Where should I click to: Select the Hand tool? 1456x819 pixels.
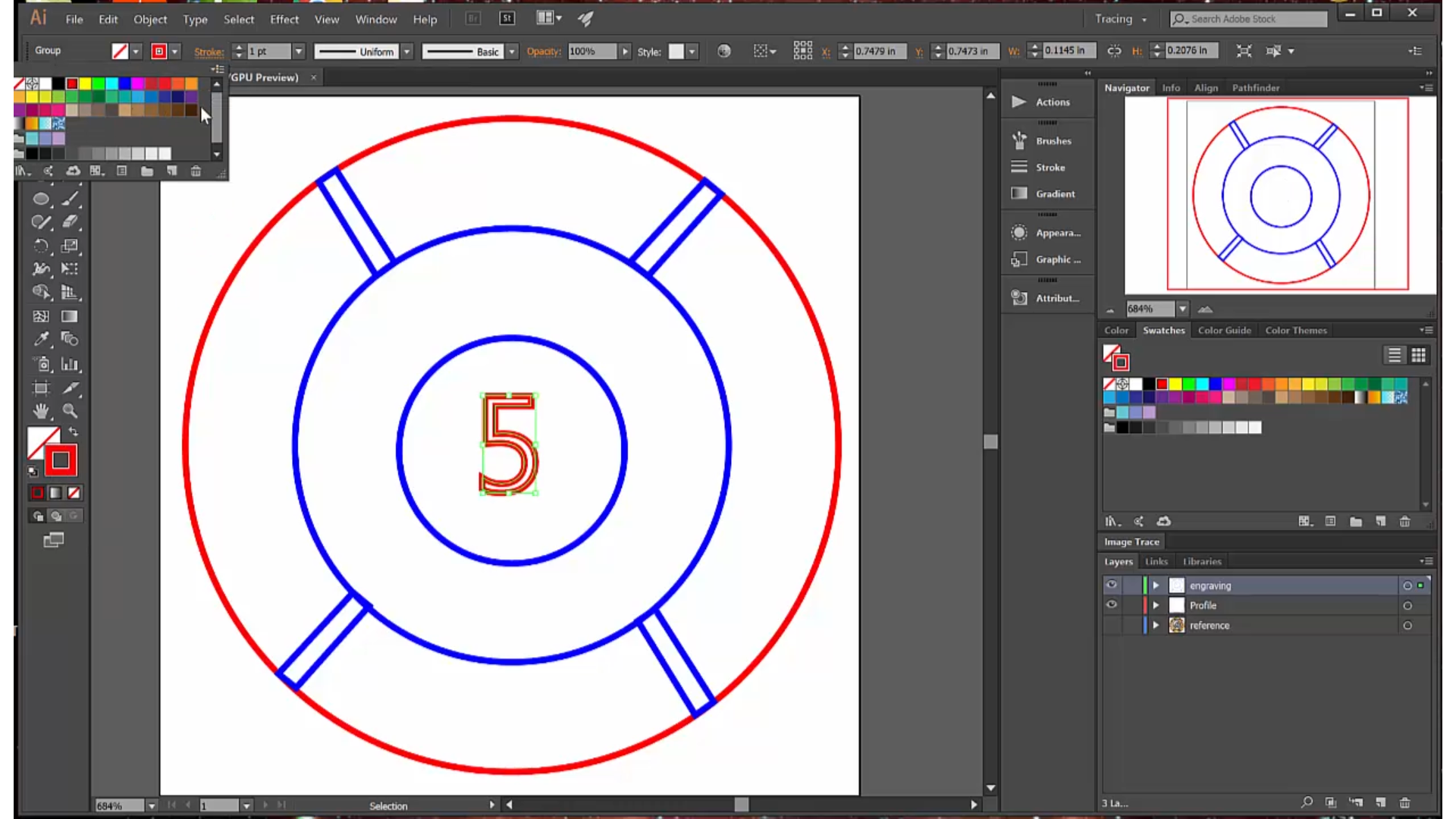[x=41, y=410]
